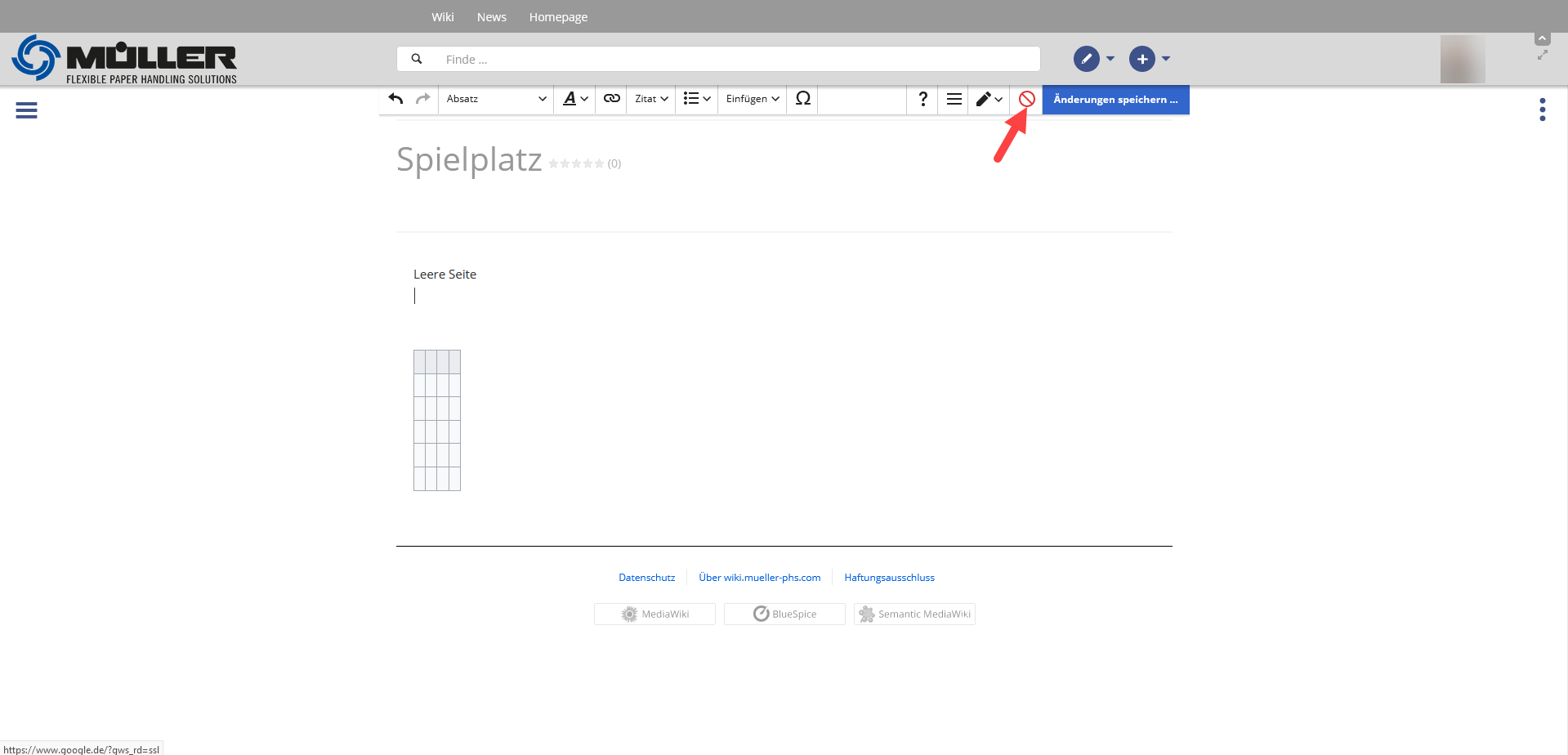Toggle fullscreen with the expand arrows icon
The width and height of the screenshot is (1568, 755).
coord(1542,56)
